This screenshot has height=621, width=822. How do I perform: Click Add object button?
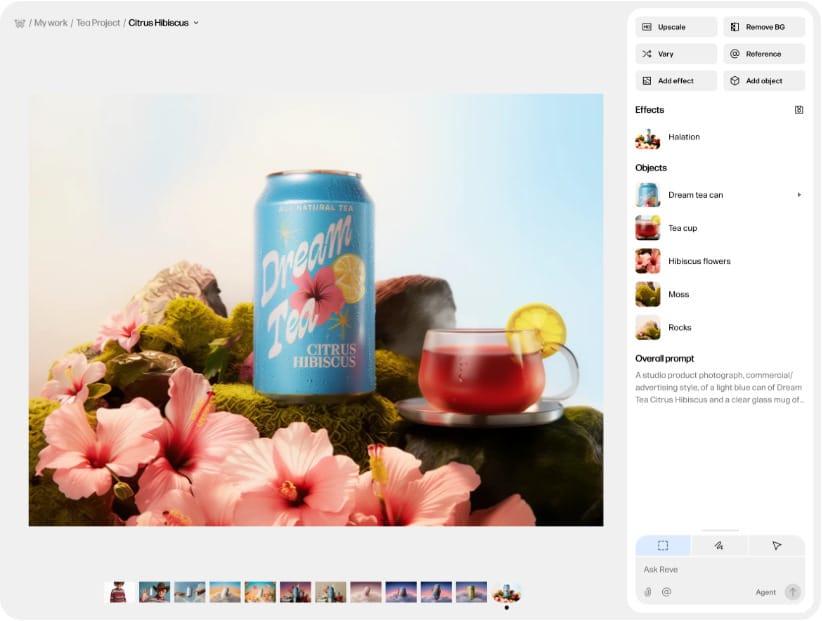coord(764,81)
